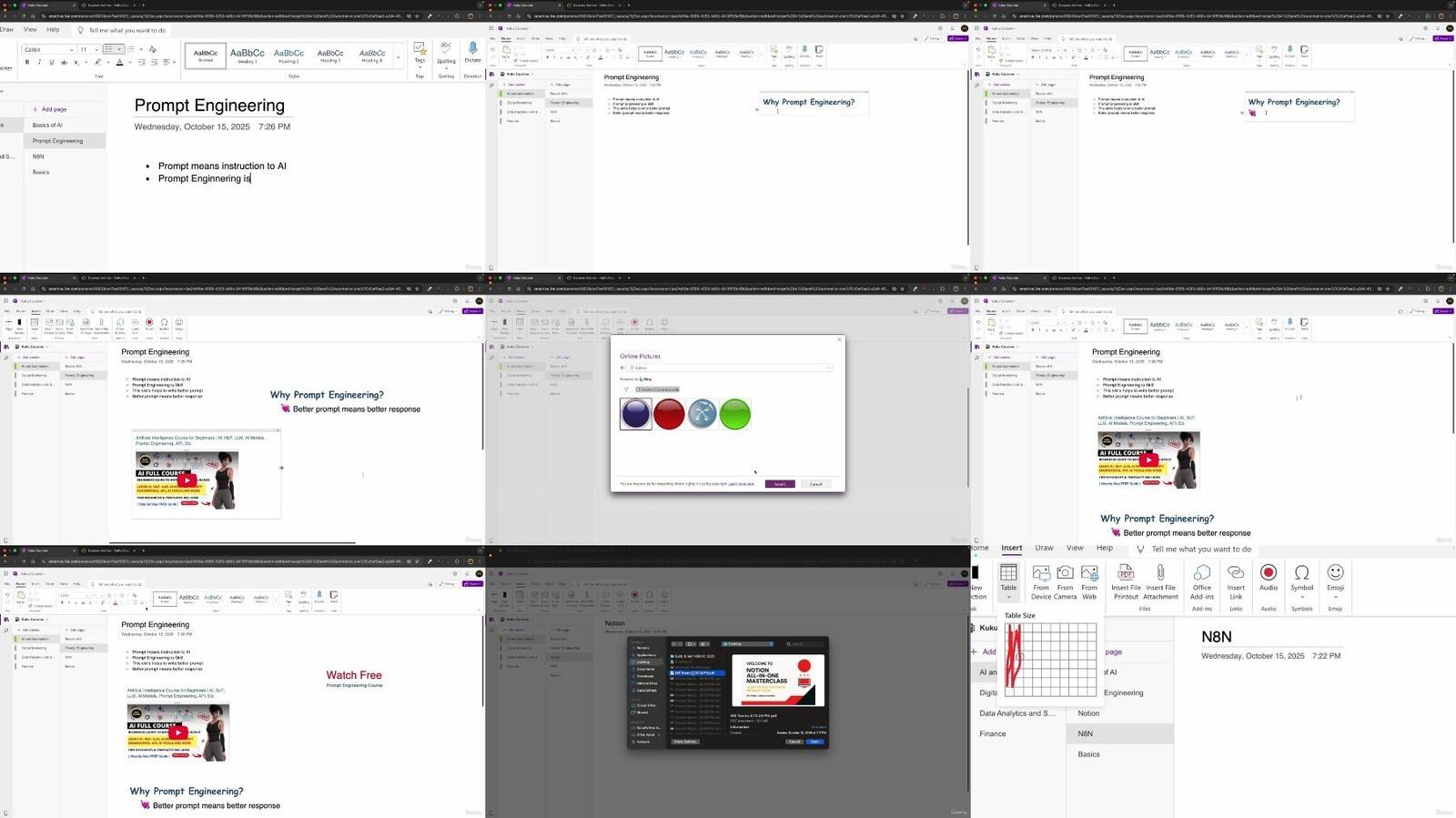Open font color arrow in enlarged Home ribbon
Screen dimensions: 1456x818
(130, 63)
